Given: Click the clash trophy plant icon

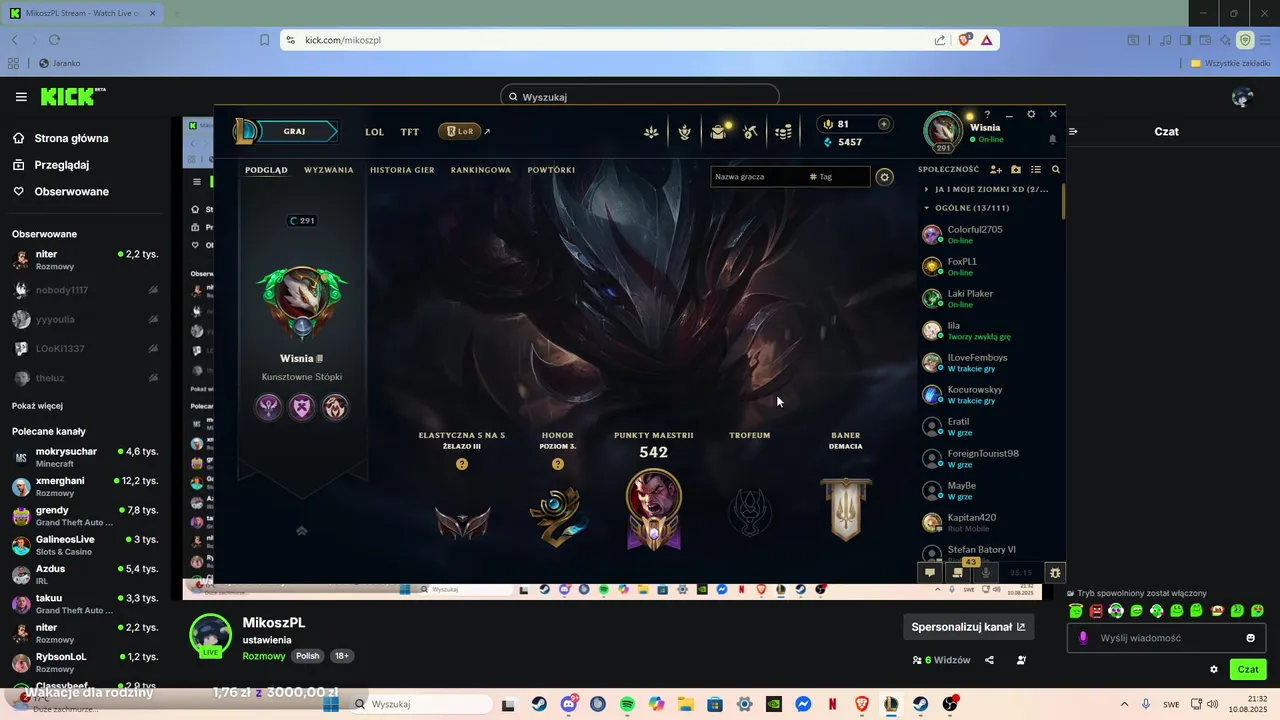Looking at the screenshot, I should pyautogui.click(x=684, y=132).
